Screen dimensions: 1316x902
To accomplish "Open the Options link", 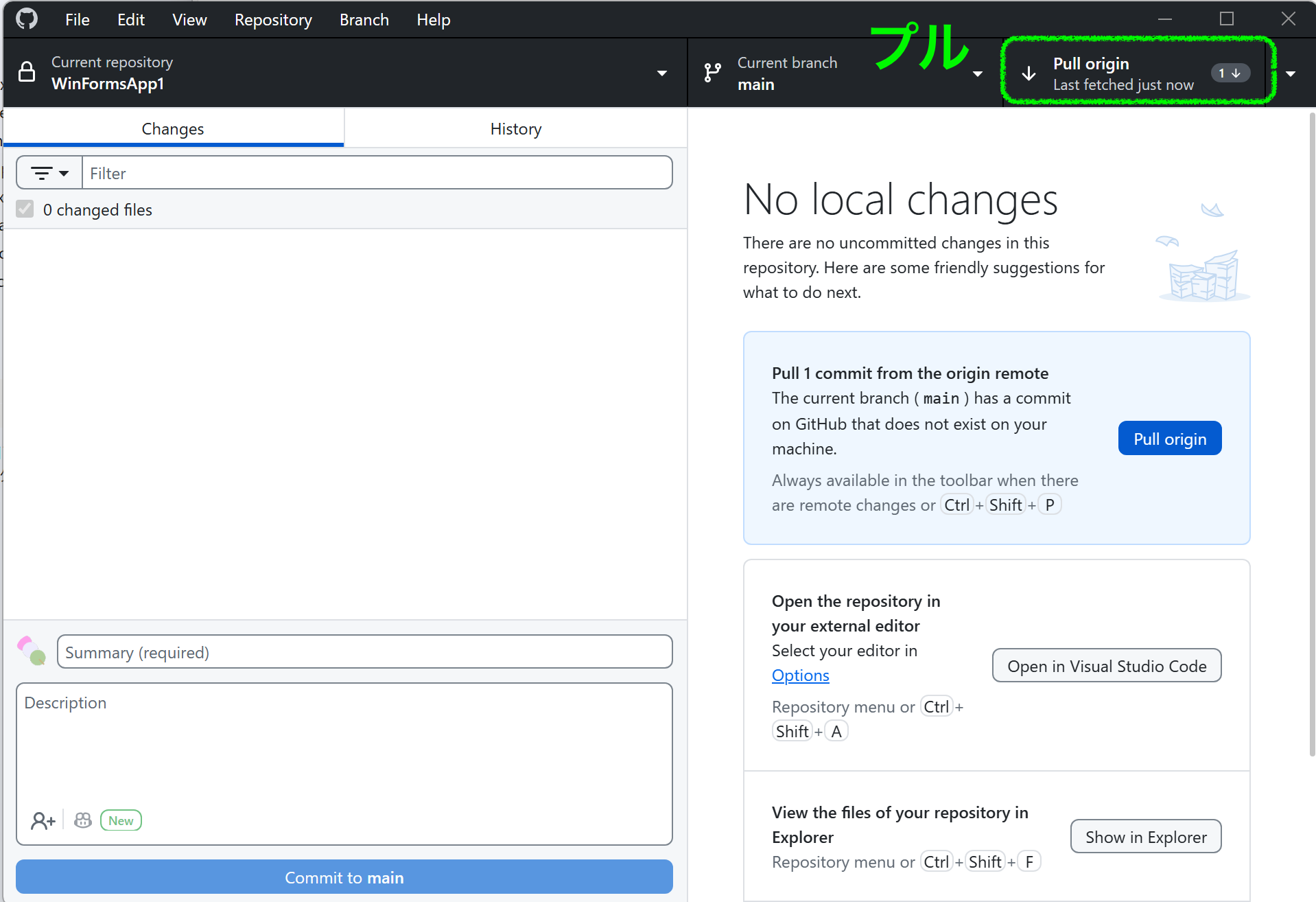I will (x=800, y=675).
